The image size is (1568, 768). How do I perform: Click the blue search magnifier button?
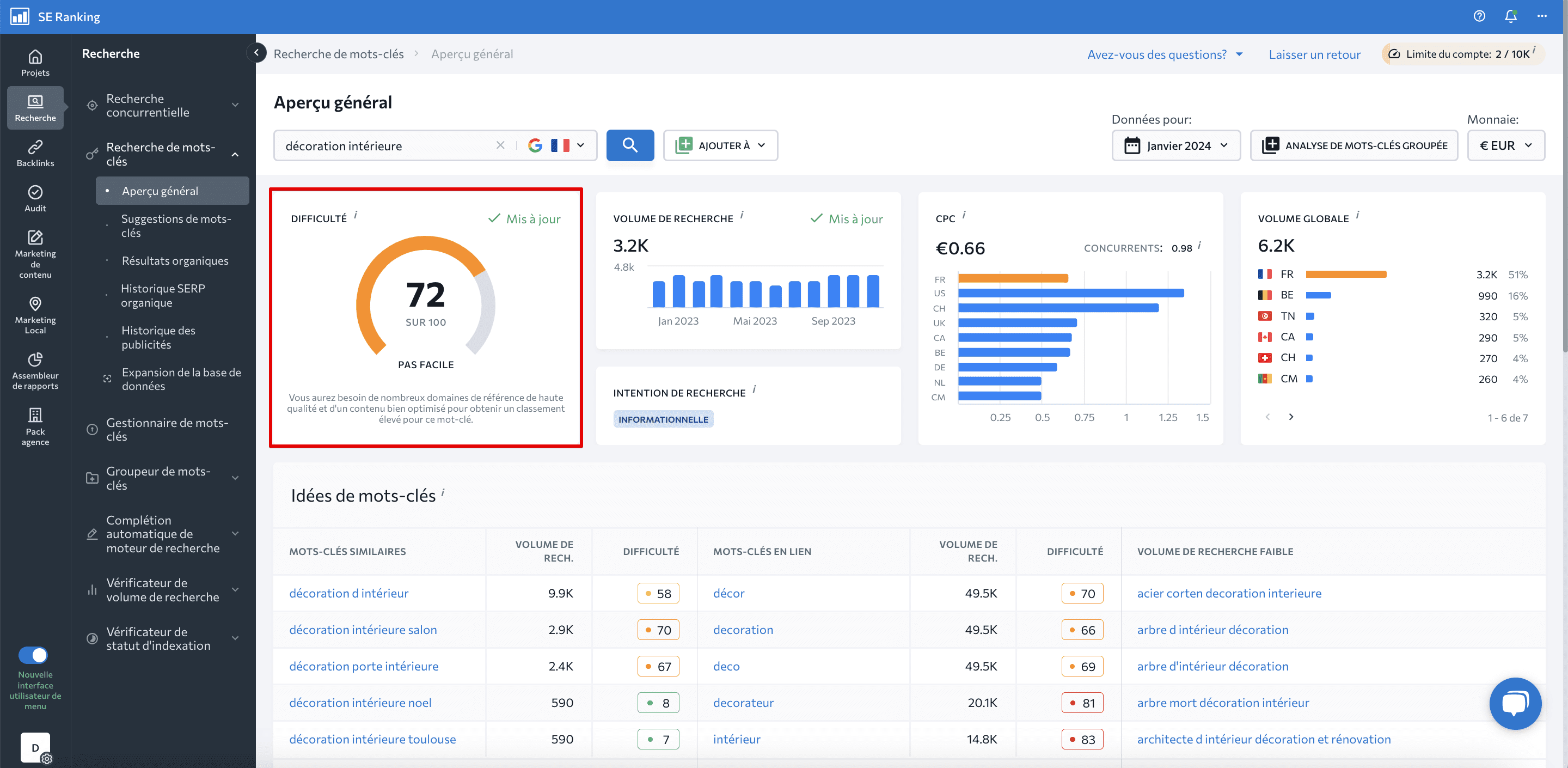(630, 145)
